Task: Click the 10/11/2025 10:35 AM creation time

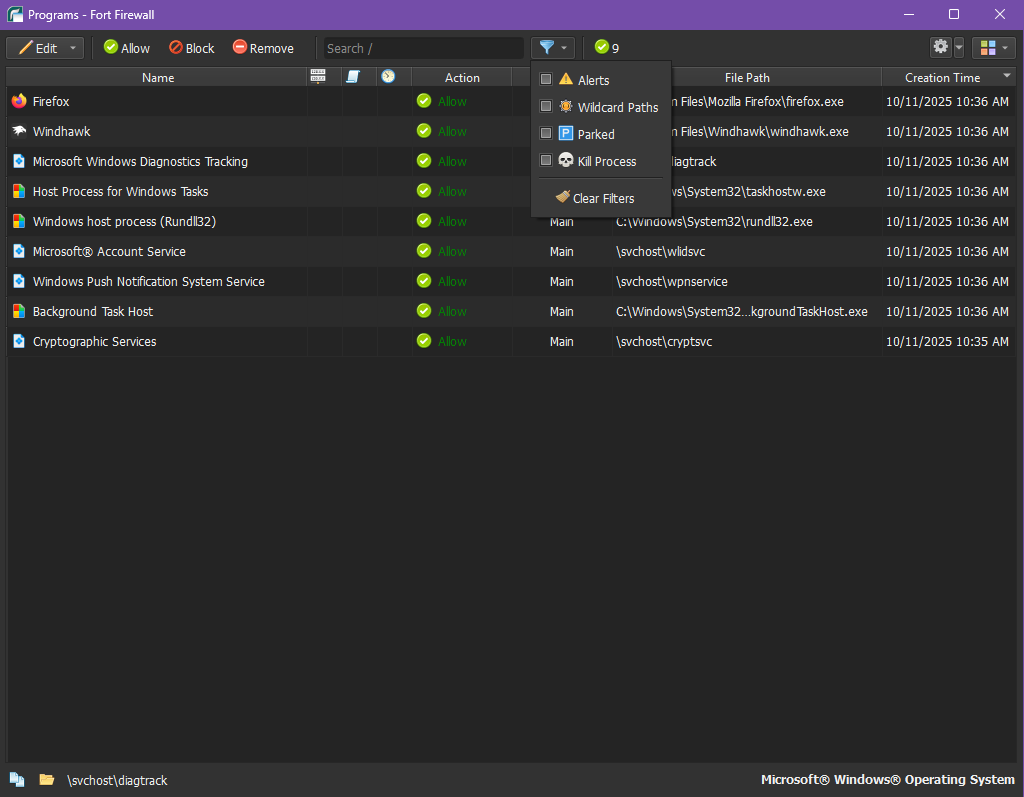Action: tap(947, 342)
